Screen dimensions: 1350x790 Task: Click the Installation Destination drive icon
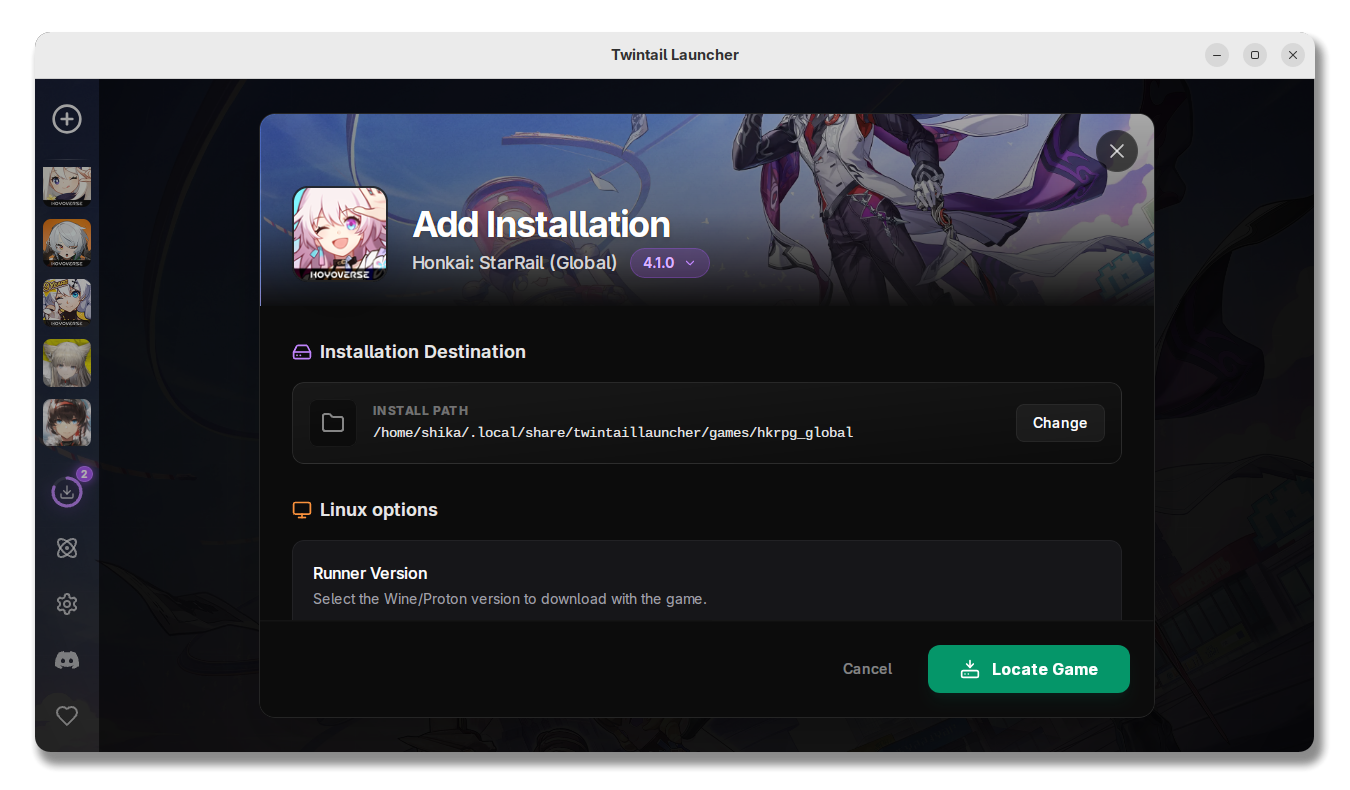click(302, 352)
